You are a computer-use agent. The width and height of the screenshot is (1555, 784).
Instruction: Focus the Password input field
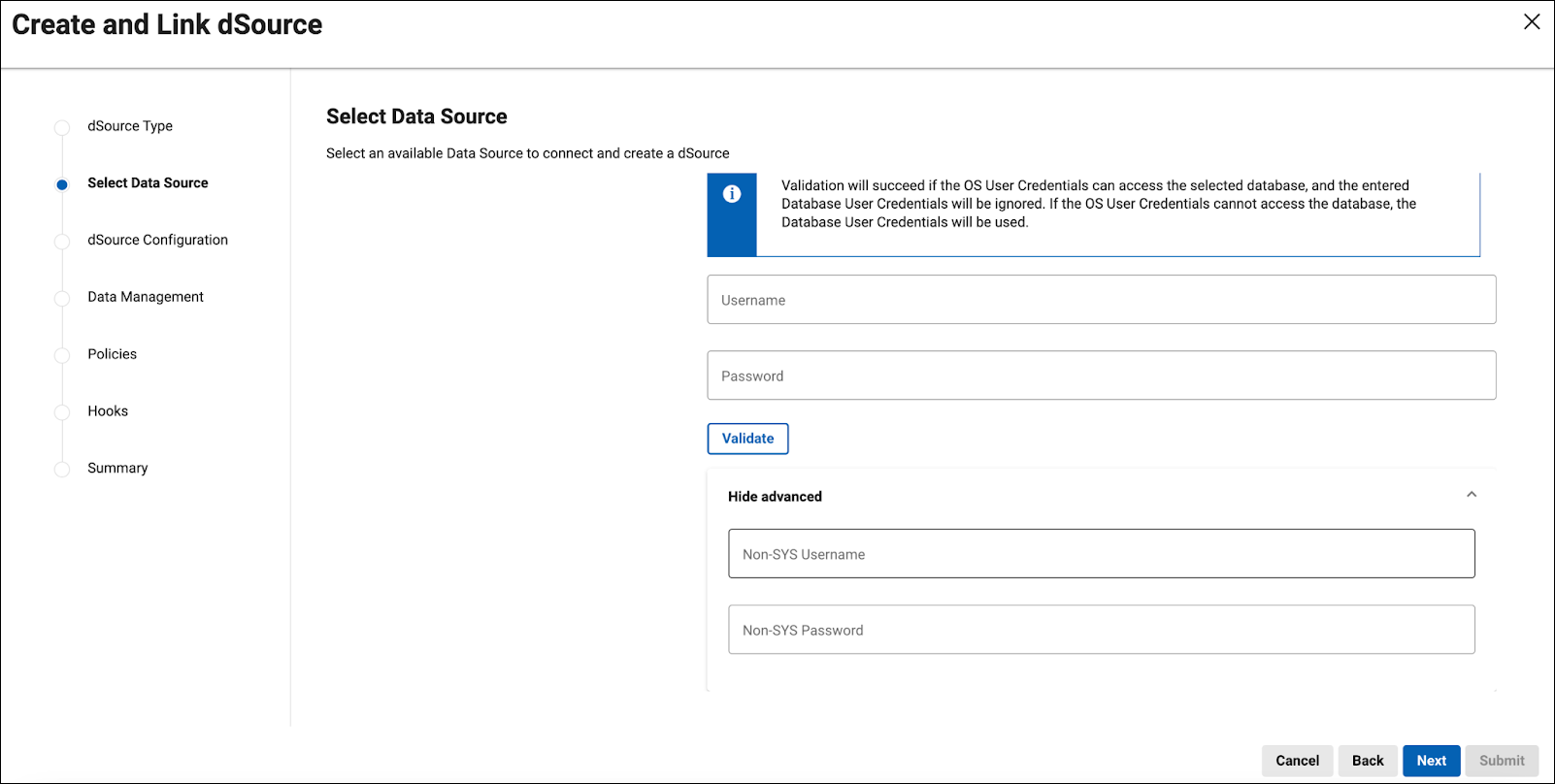[1101, 376]
